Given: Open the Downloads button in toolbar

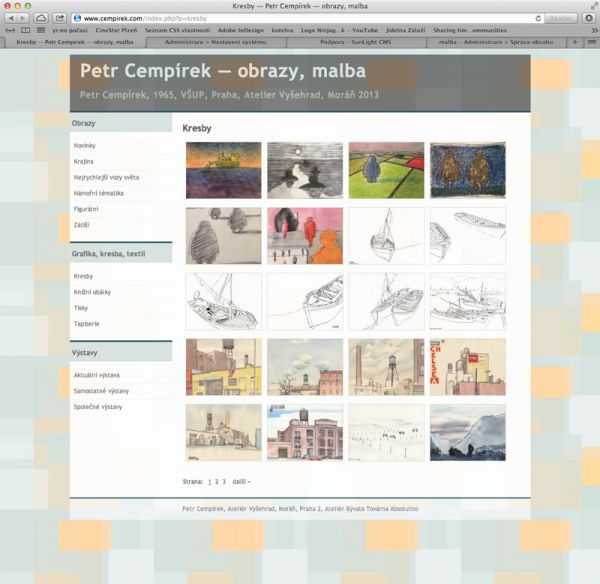Looking at the screenshot, I should coord(589,18).
